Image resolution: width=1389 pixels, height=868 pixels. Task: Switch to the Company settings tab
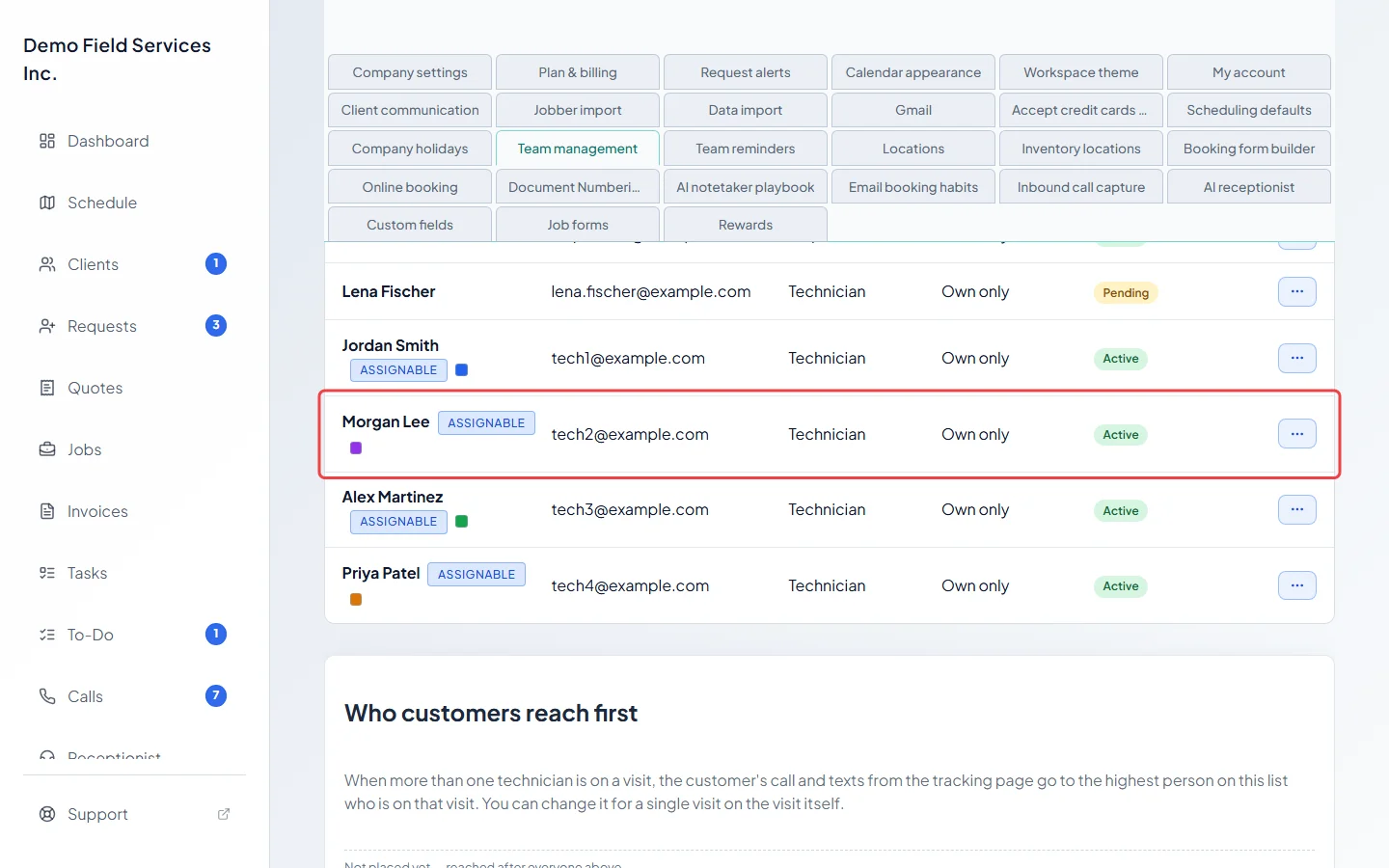(x=410, y=72)
